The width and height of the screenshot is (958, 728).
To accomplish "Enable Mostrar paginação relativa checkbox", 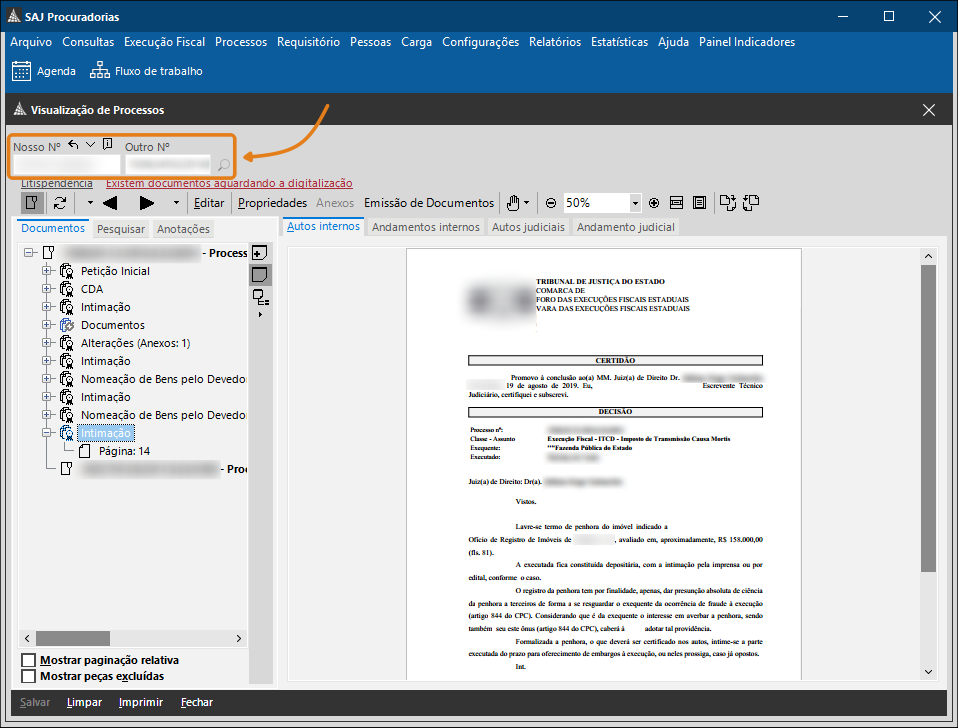I will [x=29, y=660].
